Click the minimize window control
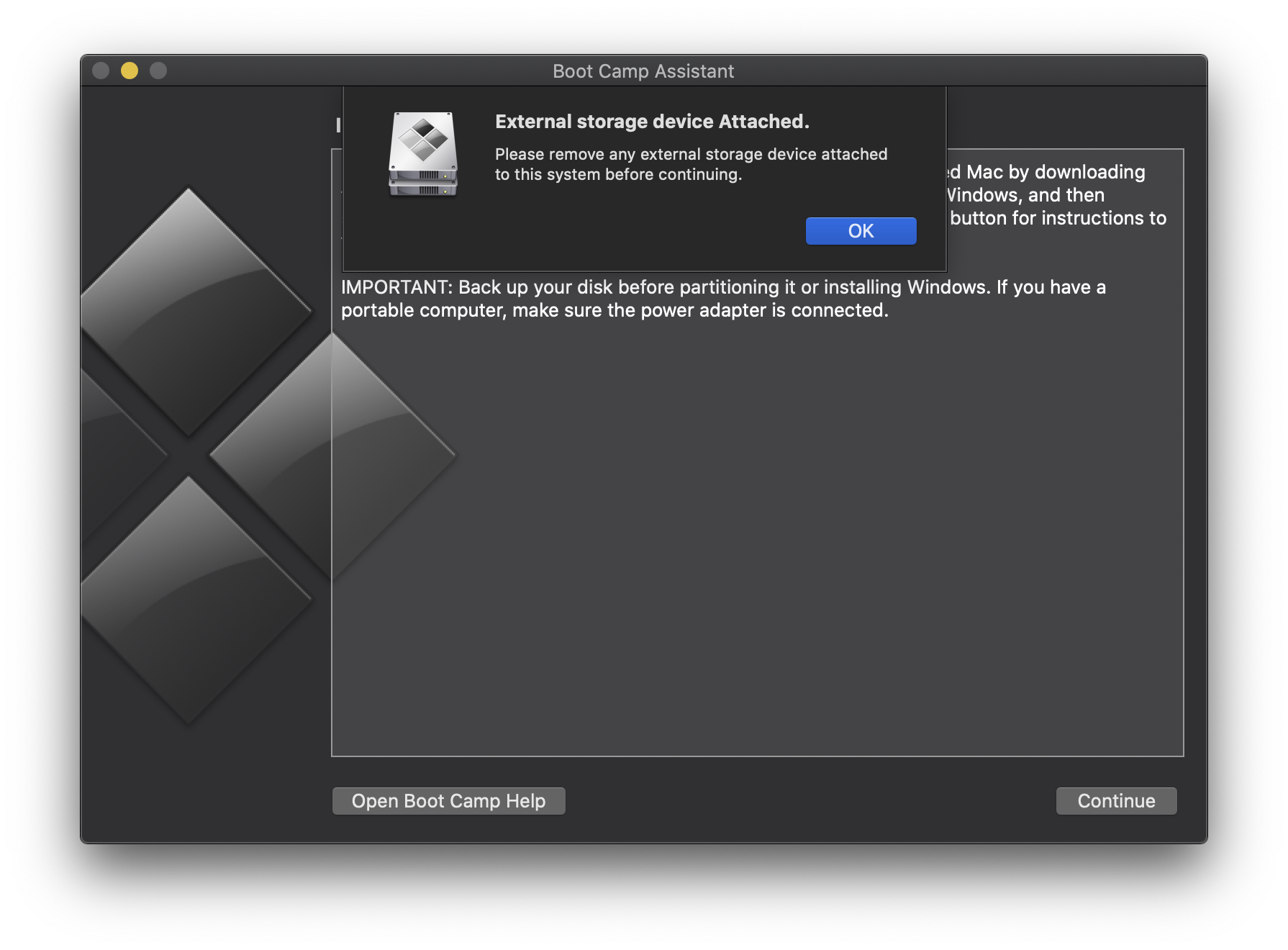The height and width of the screenshot is (950, 1288). pyautogui.click(x=130, y=71)
